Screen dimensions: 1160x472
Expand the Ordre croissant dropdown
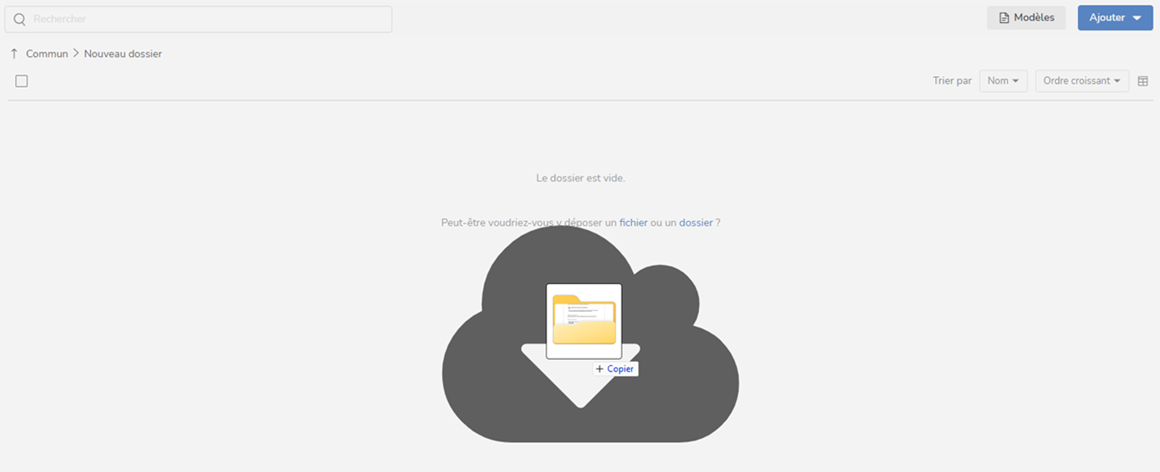point(1082,81)
